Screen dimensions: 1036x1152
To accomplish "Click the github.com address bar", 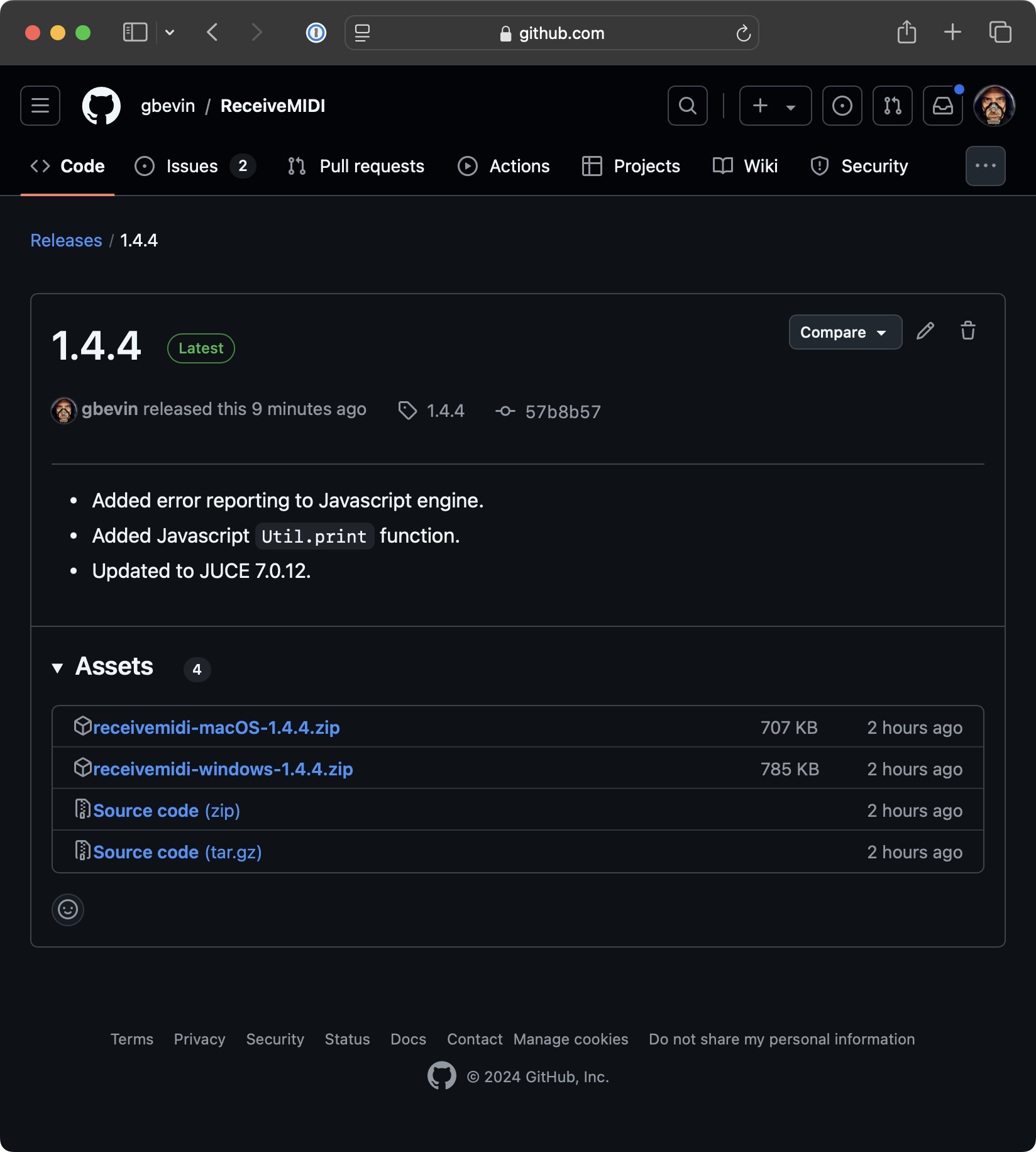I will click(x=552, y=33).
